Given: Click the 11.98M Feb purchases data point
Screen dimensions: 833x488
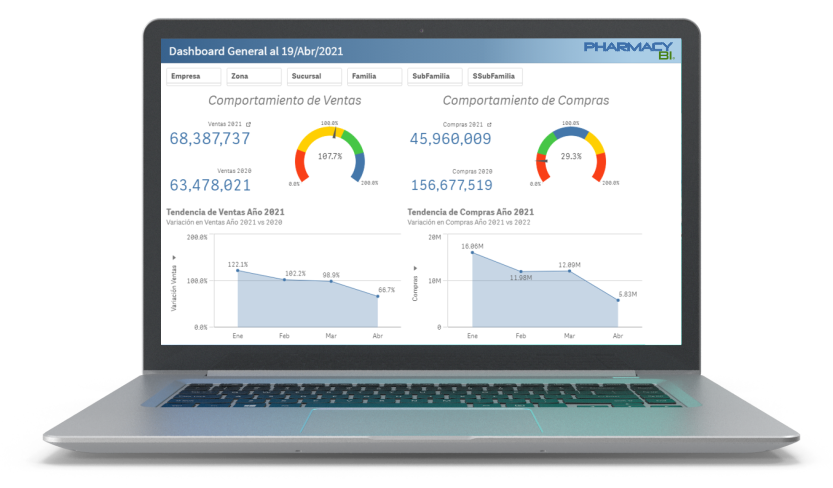Looking at the screenshot, I should (521, 272).
